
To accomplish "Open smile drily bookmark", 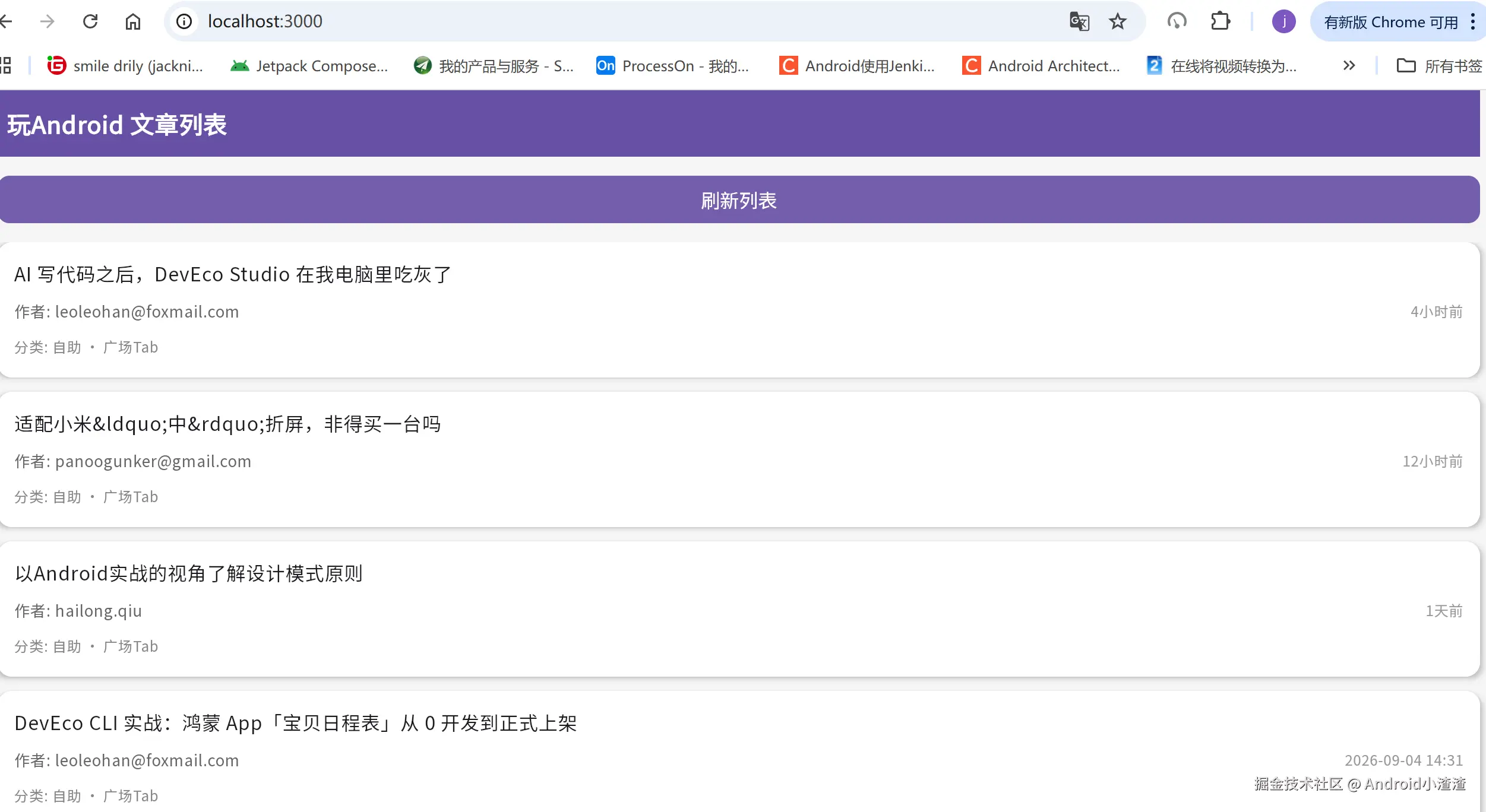I will (x=126, y=65).
